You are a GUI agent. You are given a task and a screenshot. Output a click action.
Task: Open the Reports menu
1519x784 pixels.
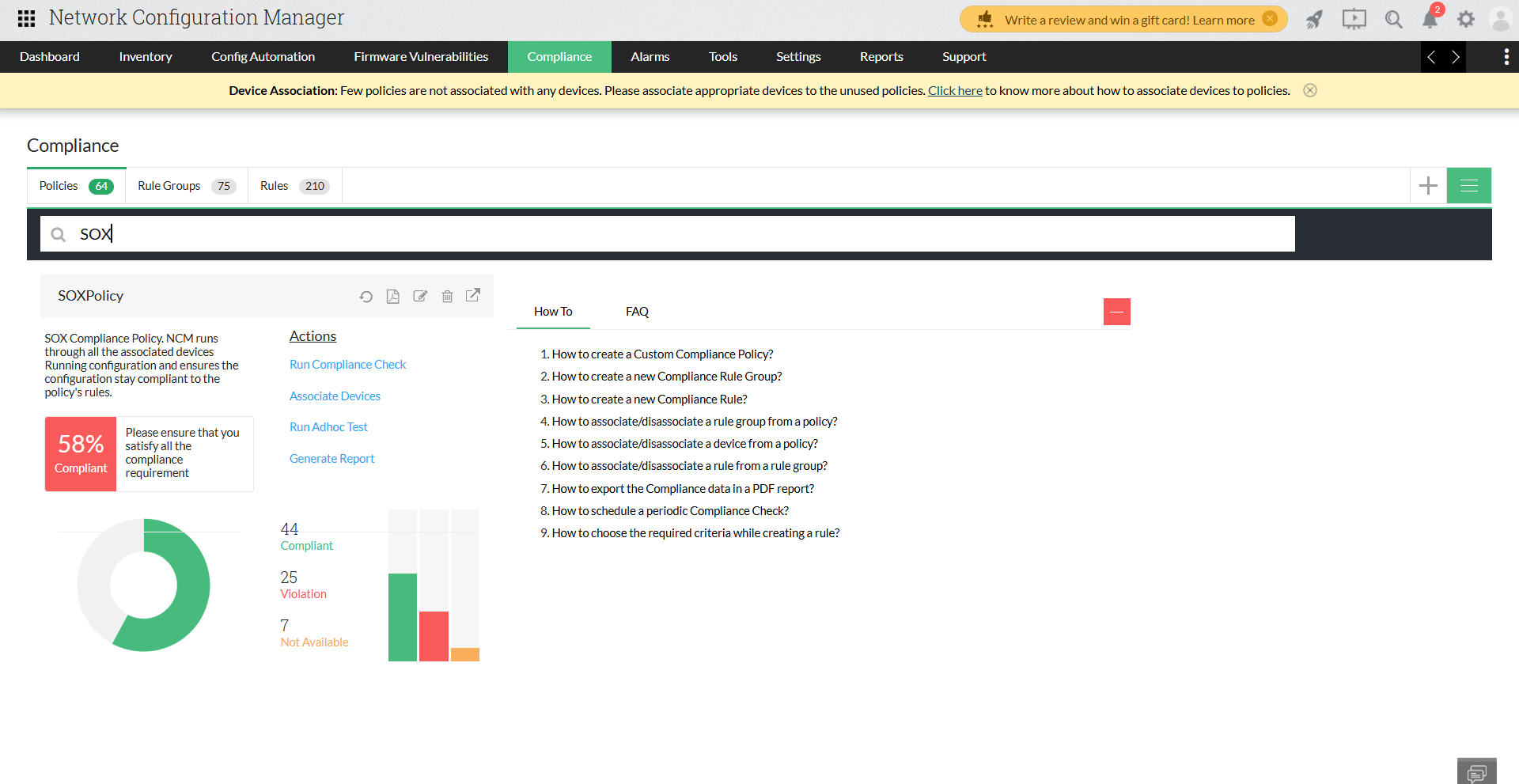point(881,57)
